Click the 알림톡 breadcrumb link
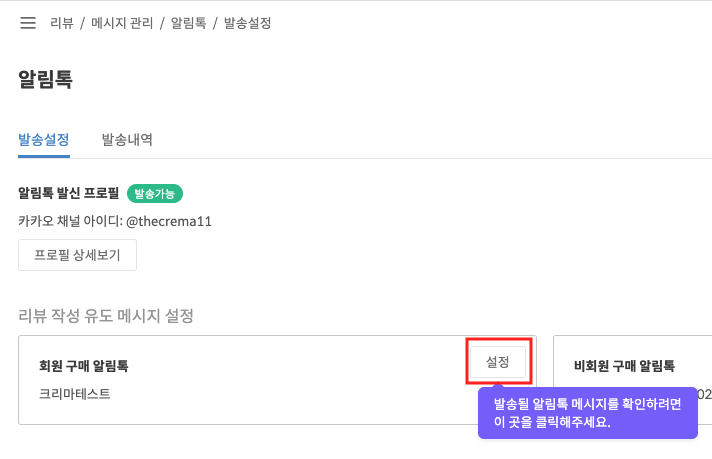The height and width of the screenshot is (459, 712). (x=188, y=22)
